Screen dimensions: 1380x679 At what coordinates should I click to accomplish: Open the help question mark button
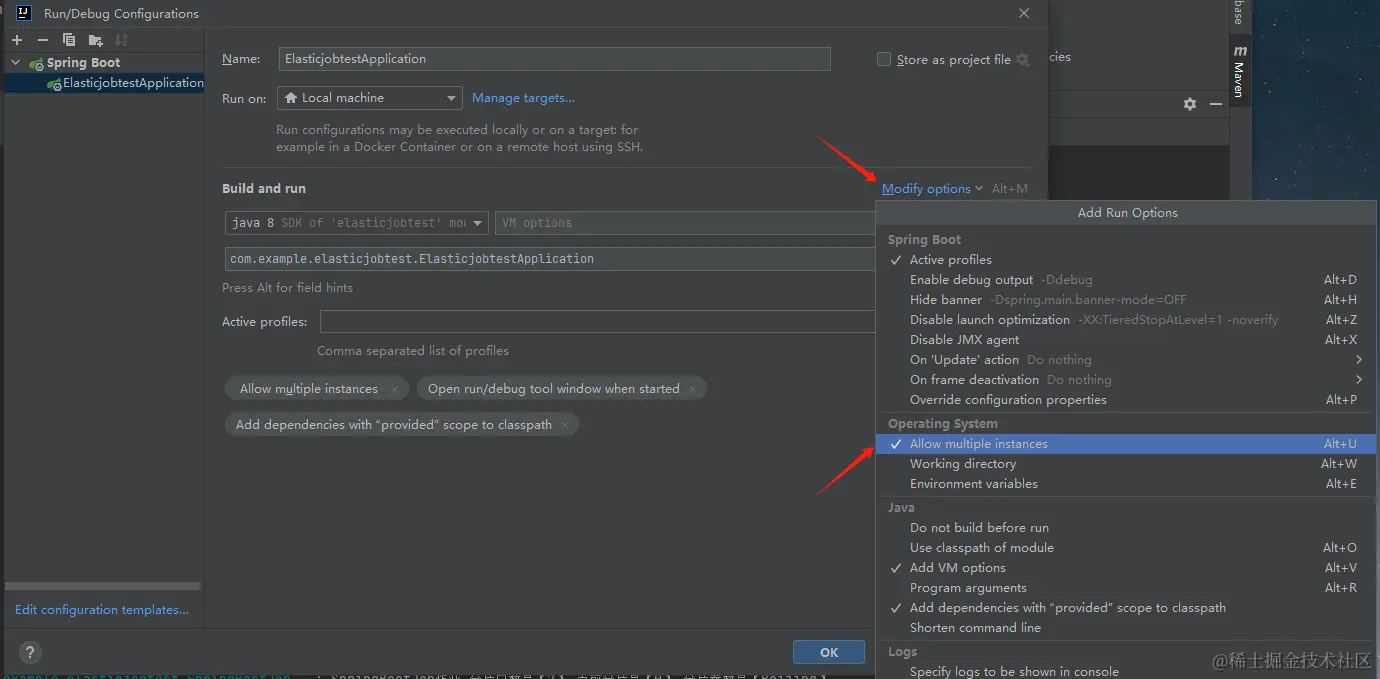pyautogui.click(x=31, y=652)
